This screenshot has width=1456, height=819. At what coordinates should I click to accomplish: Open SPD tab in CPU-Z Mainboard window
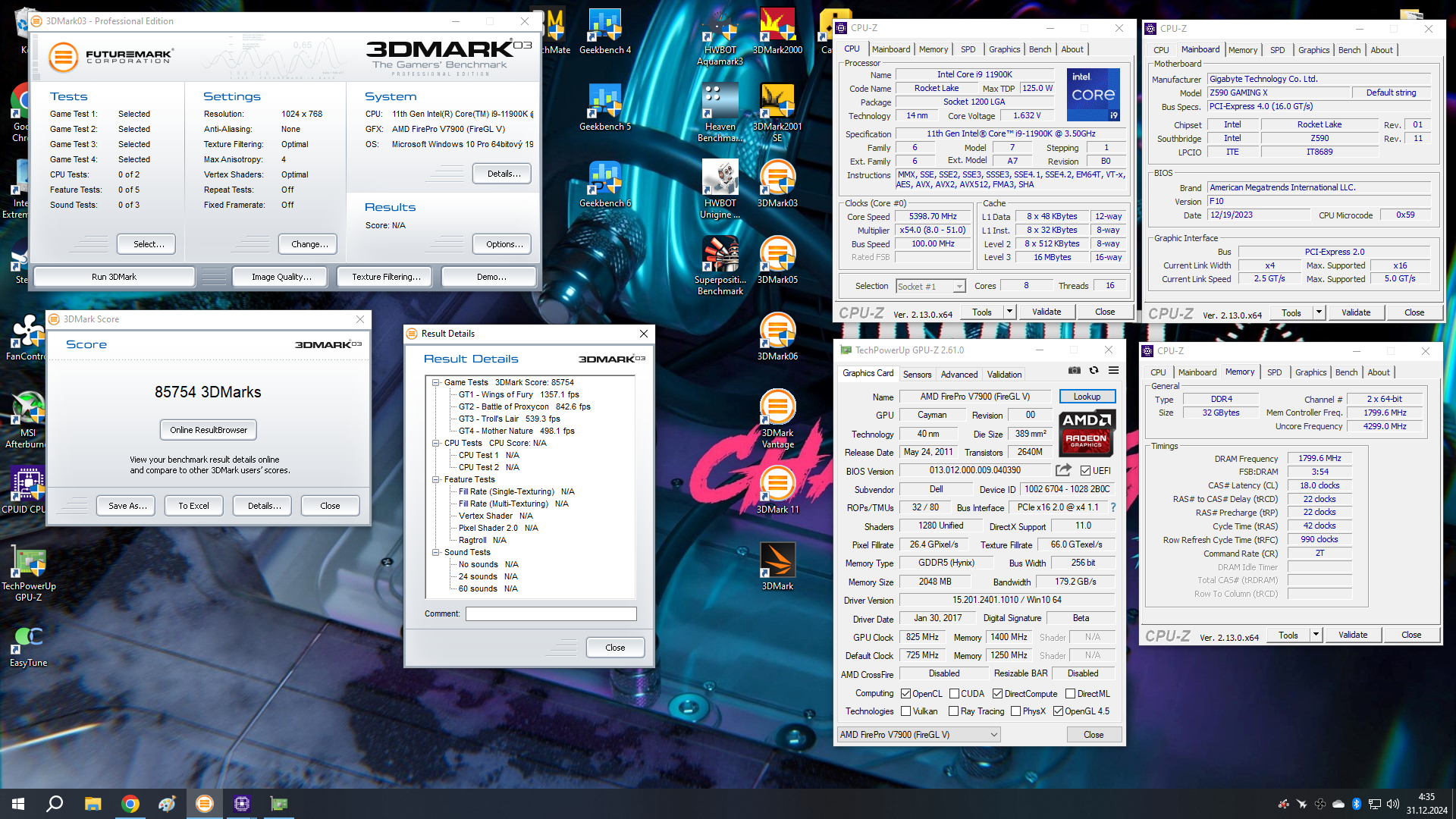click(x=1278, y=50)
